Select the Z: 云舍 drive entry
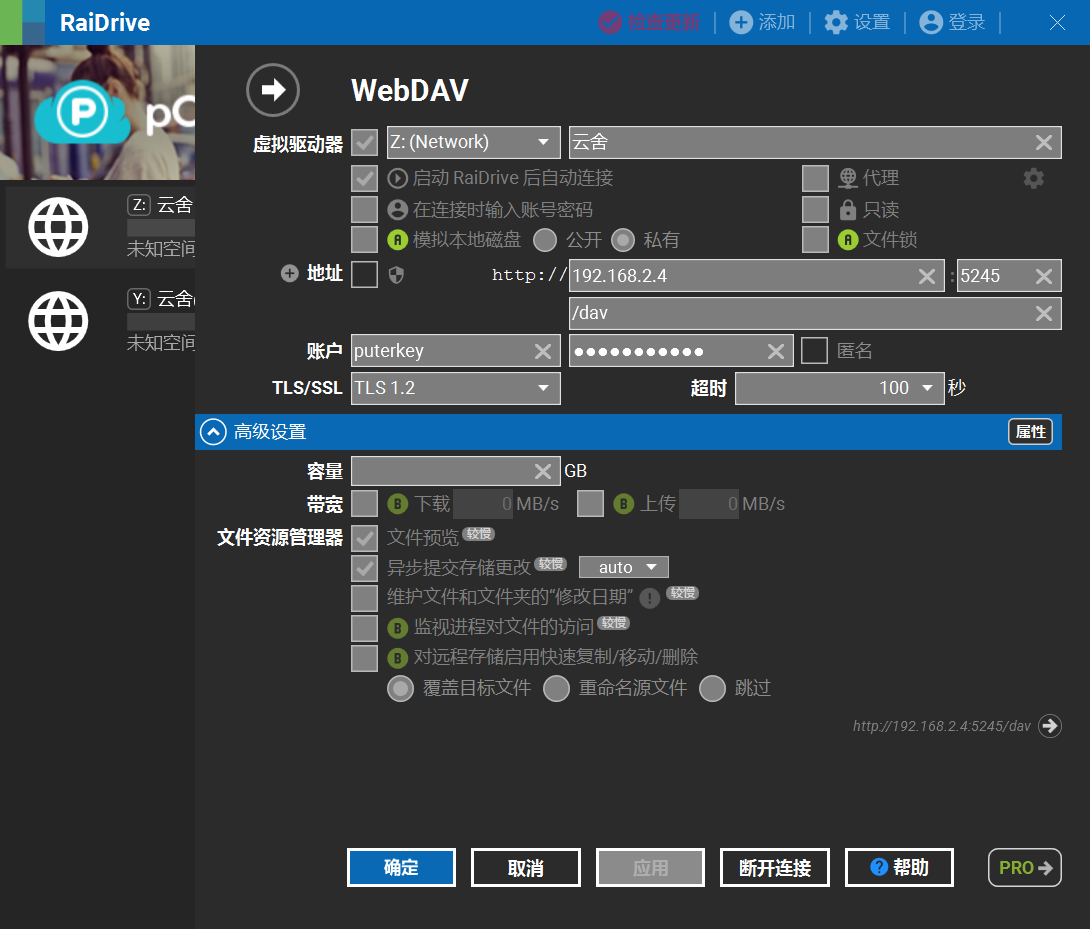The height and width of the screenshot is (929, 1090). click(100, 227)
